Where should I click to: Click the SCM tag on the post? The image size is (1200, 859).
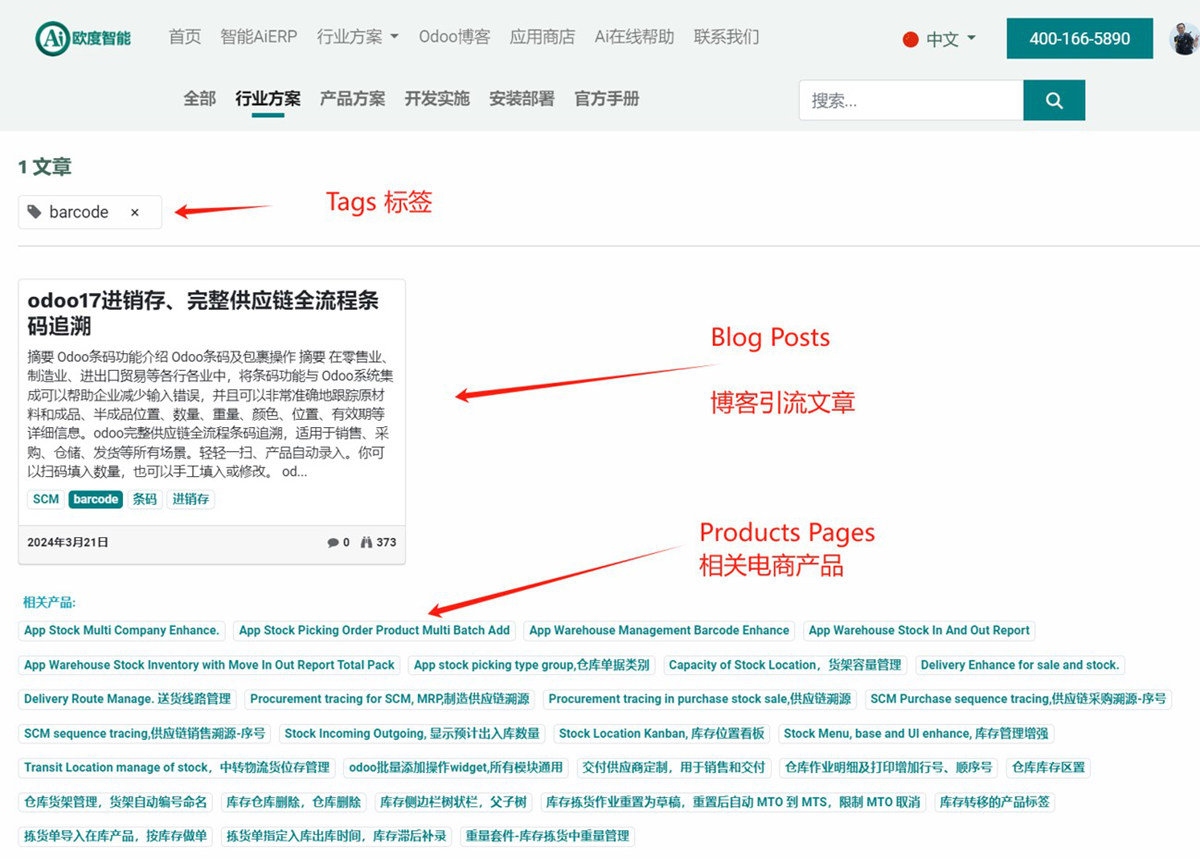point(46,499)
